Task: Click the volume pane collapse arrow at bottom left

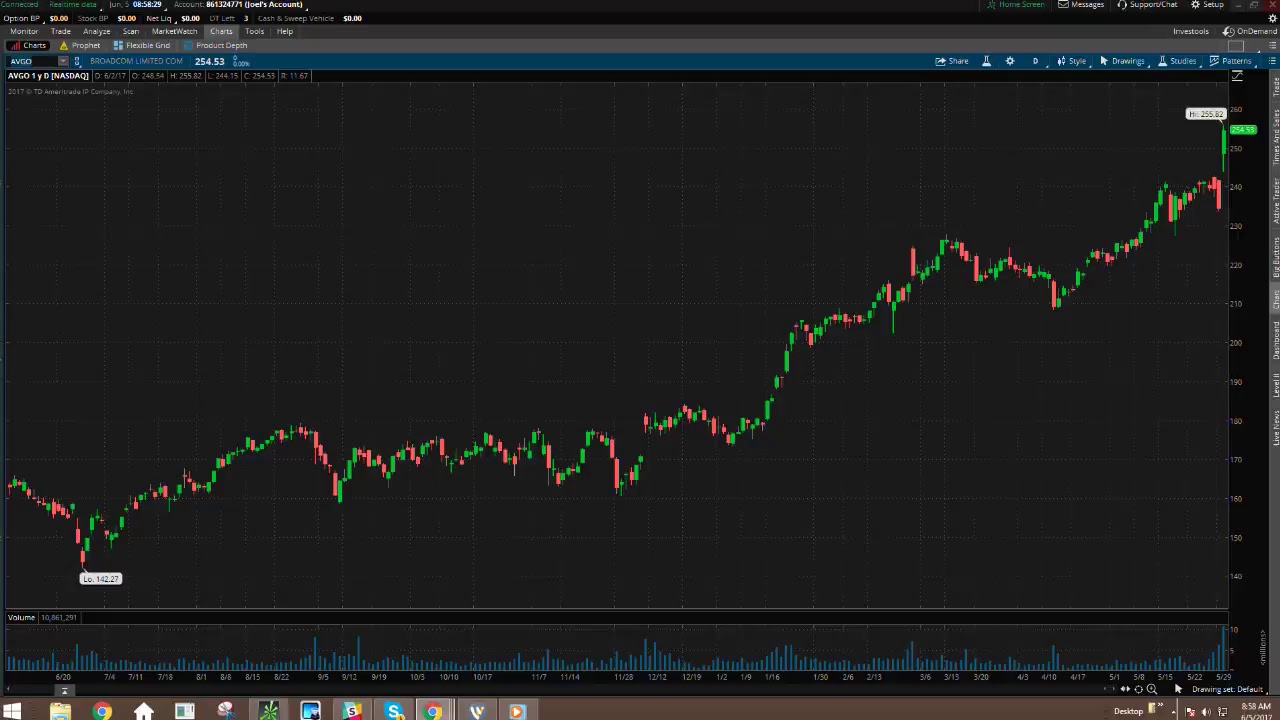Action: pyautogui.click(x=64, y=690)
